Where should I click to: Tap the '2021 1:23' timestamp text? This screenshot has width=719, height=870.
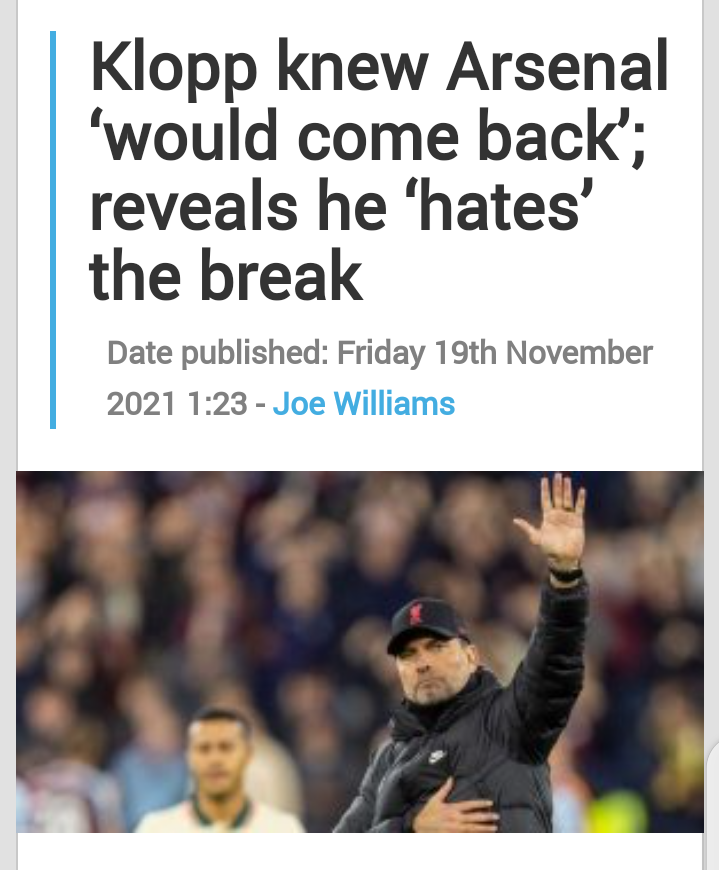pyautogui.click(x=177, y=403)
